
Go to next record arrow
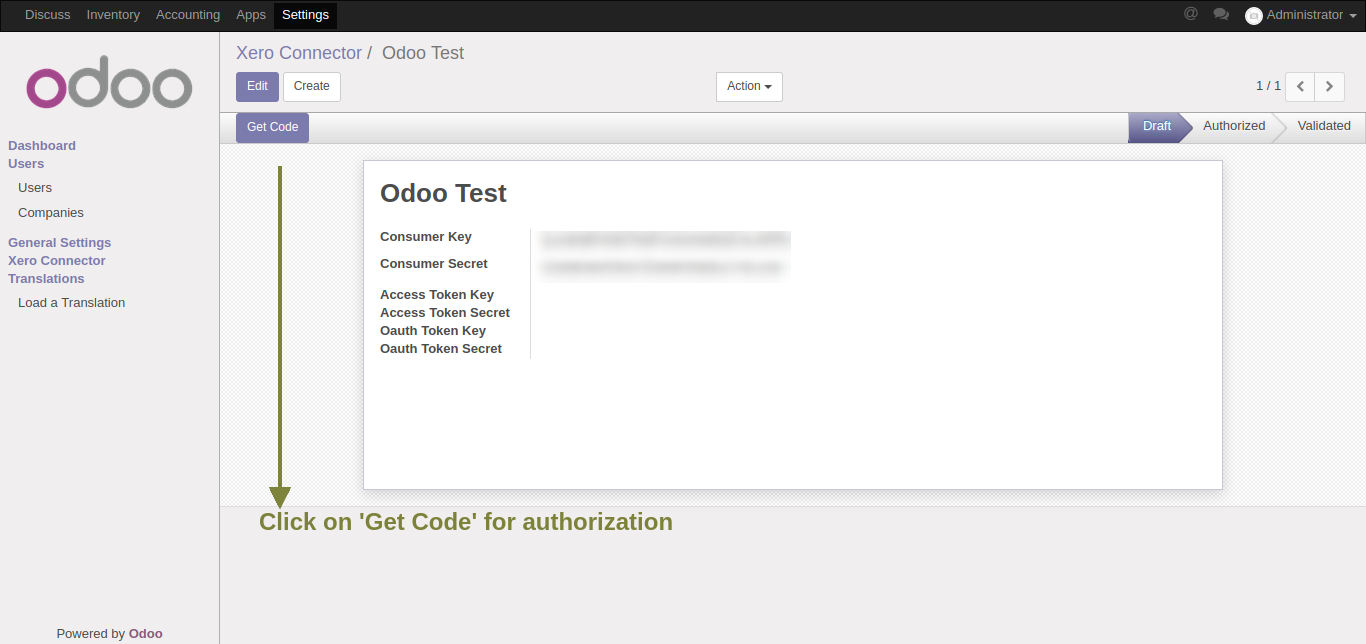1329,87
